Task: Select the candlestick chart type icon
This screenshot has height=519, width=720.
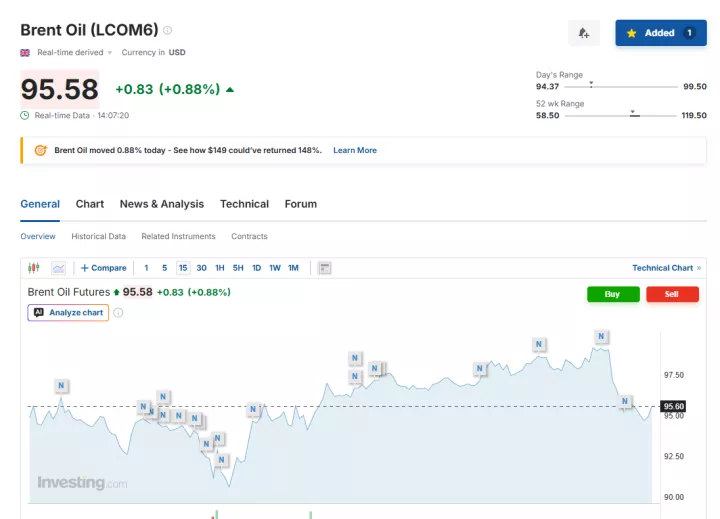Action: (x=34, y=268)
